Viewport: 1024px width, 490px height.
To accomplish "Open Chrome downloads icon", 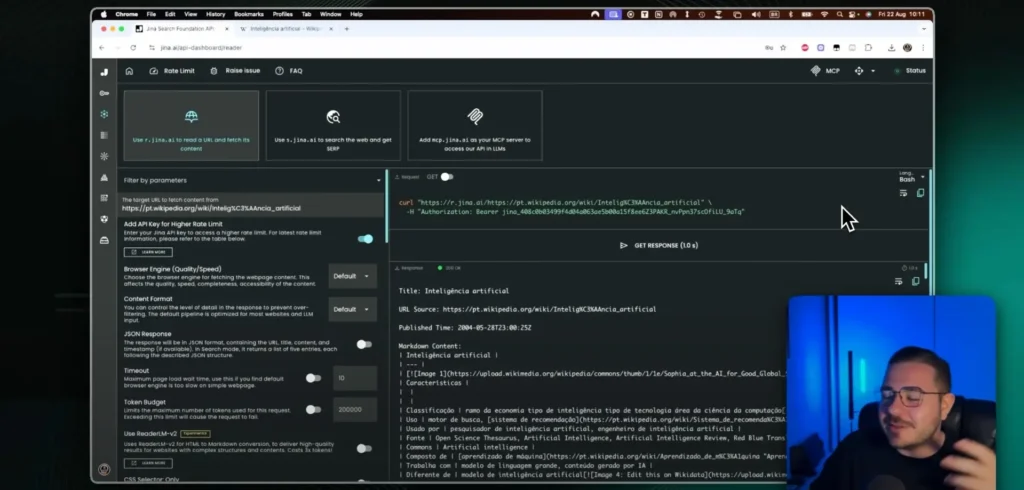I will (x=891, y=48).
